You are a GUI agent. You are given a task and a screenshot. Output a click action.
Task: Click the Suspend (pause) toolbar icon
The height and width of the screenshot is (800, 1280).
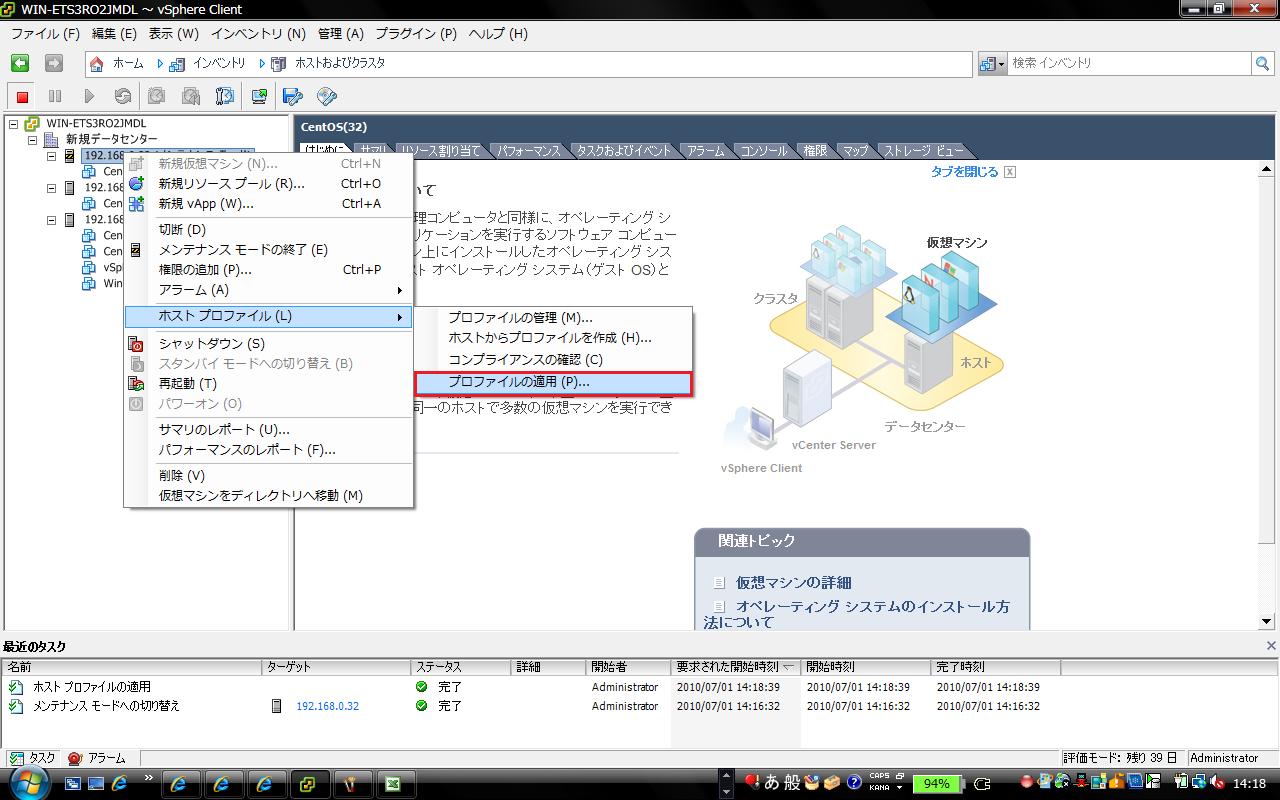point(55,96)
